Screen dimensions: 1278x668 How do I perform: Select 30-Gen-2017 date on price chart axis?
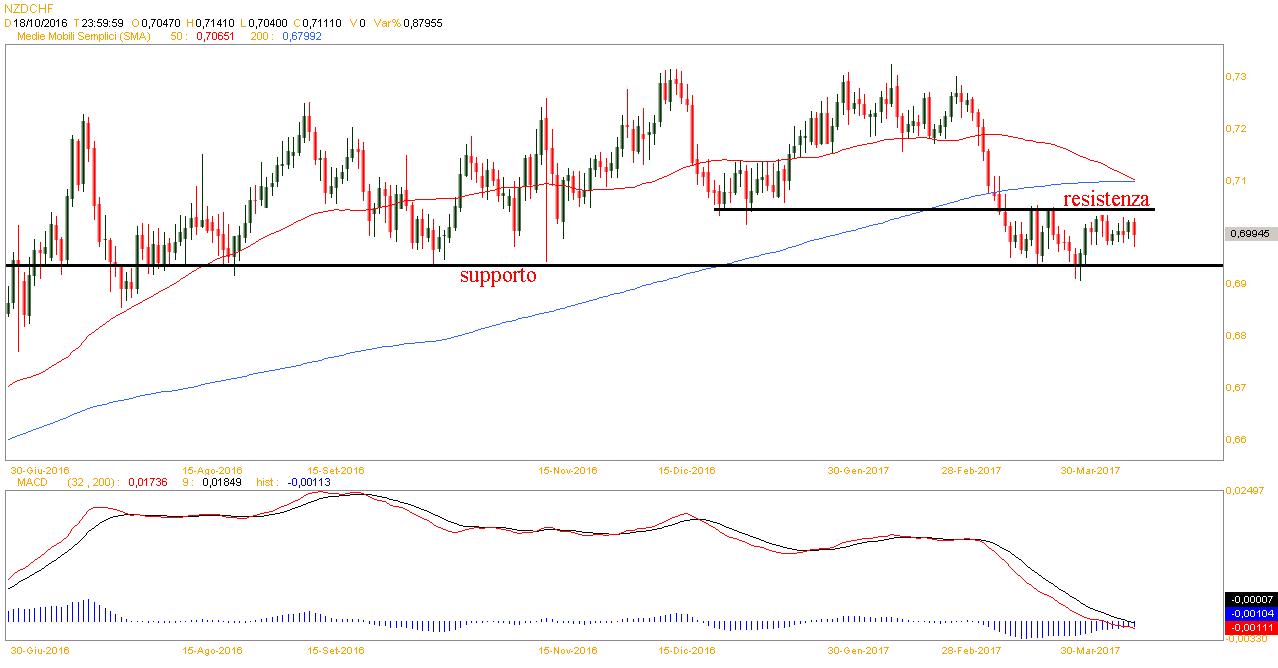point(859,469)
